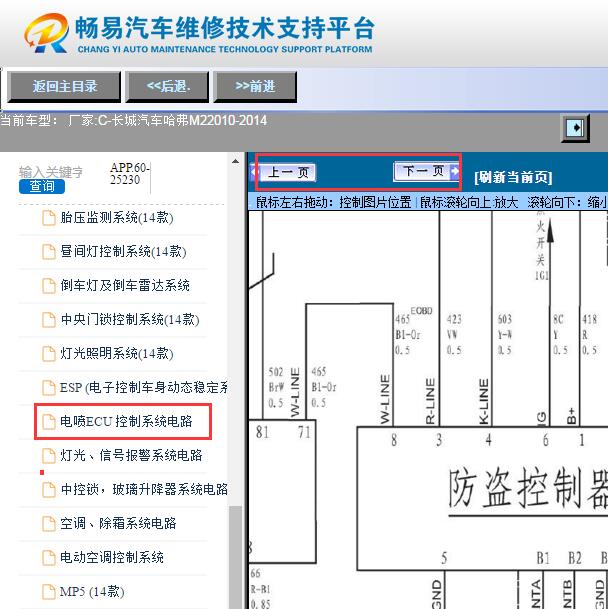The width and height of the screenshot is (608, 609).
Task: Open 空调、除霜系统电路 entry
Action: pyautogui.click(x=118, y=524)
